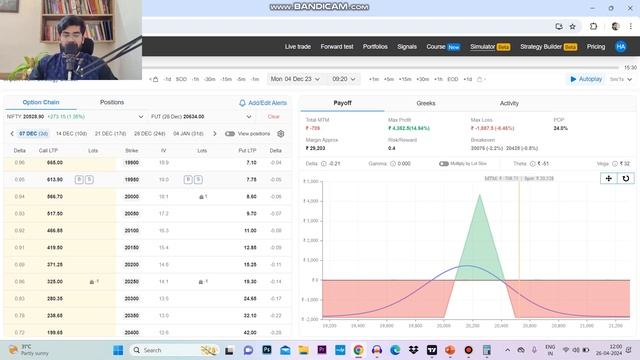
Task: Open the Forward test page
Action: point(337,47)
